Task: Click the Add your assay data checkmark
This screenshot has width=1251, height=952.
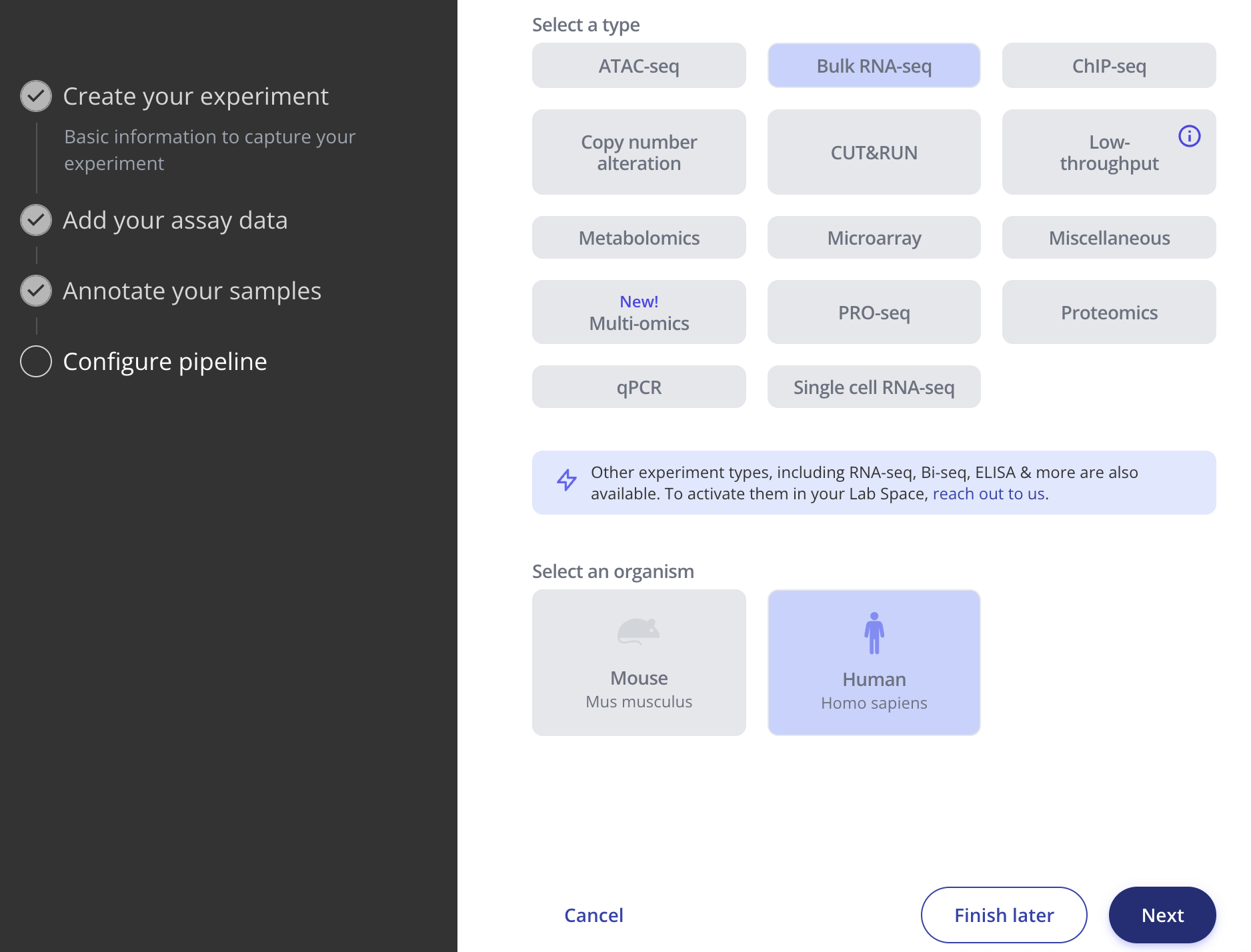Action: coord(36,220)
